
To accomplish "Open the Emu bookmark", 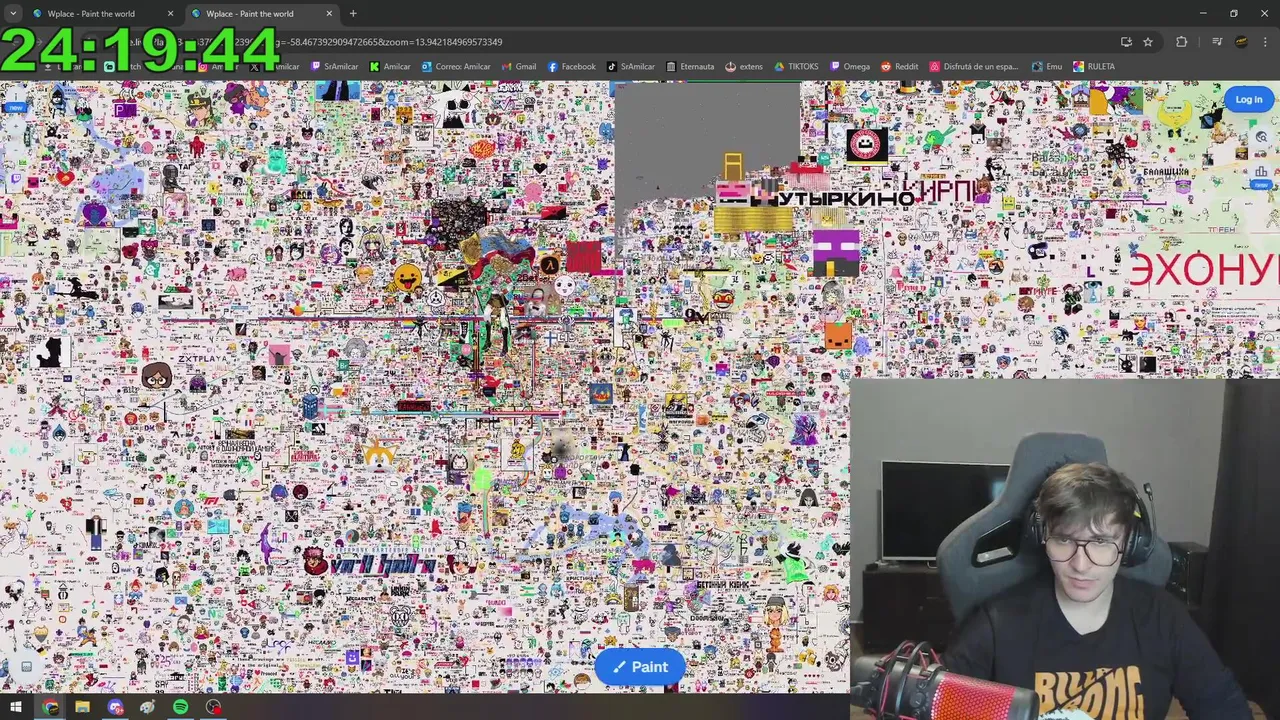I will pyautogui.click(x=1046, y=67).
